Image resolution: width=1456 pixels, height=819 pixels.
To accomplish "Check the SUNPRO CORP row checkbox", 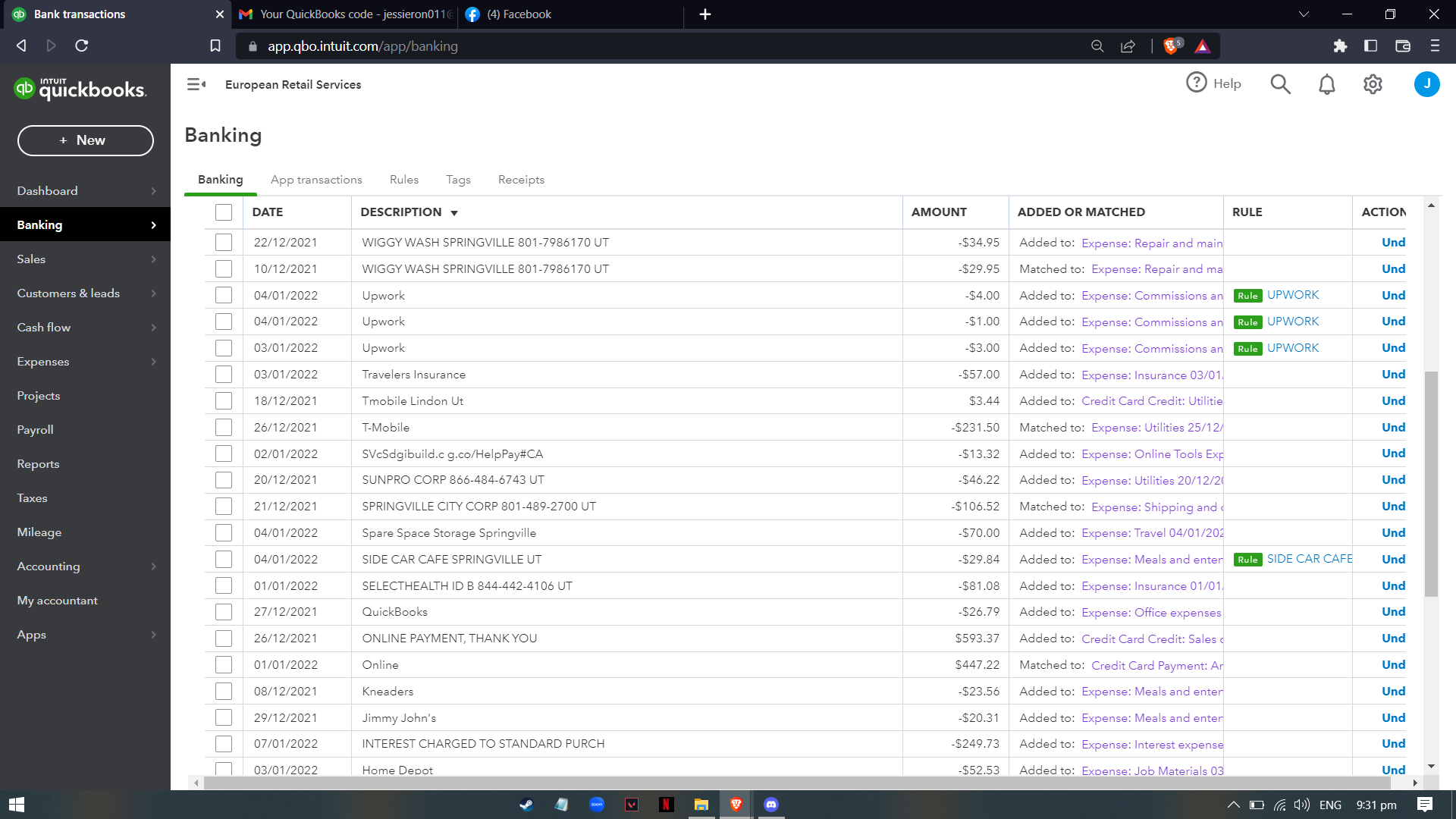I will [223, 480].
